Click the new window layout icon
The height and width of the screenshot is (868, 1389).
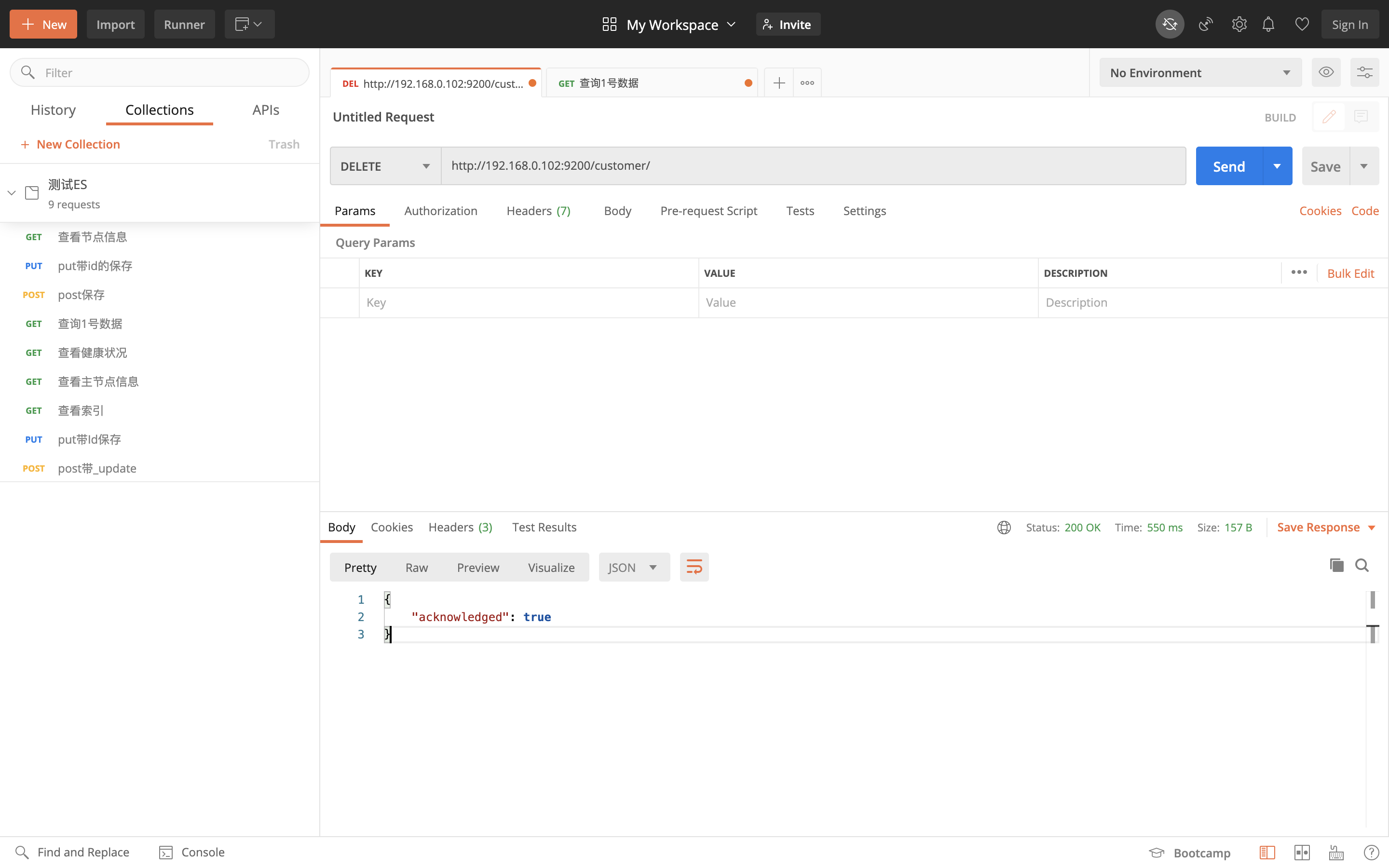click(x=249, y=24)
